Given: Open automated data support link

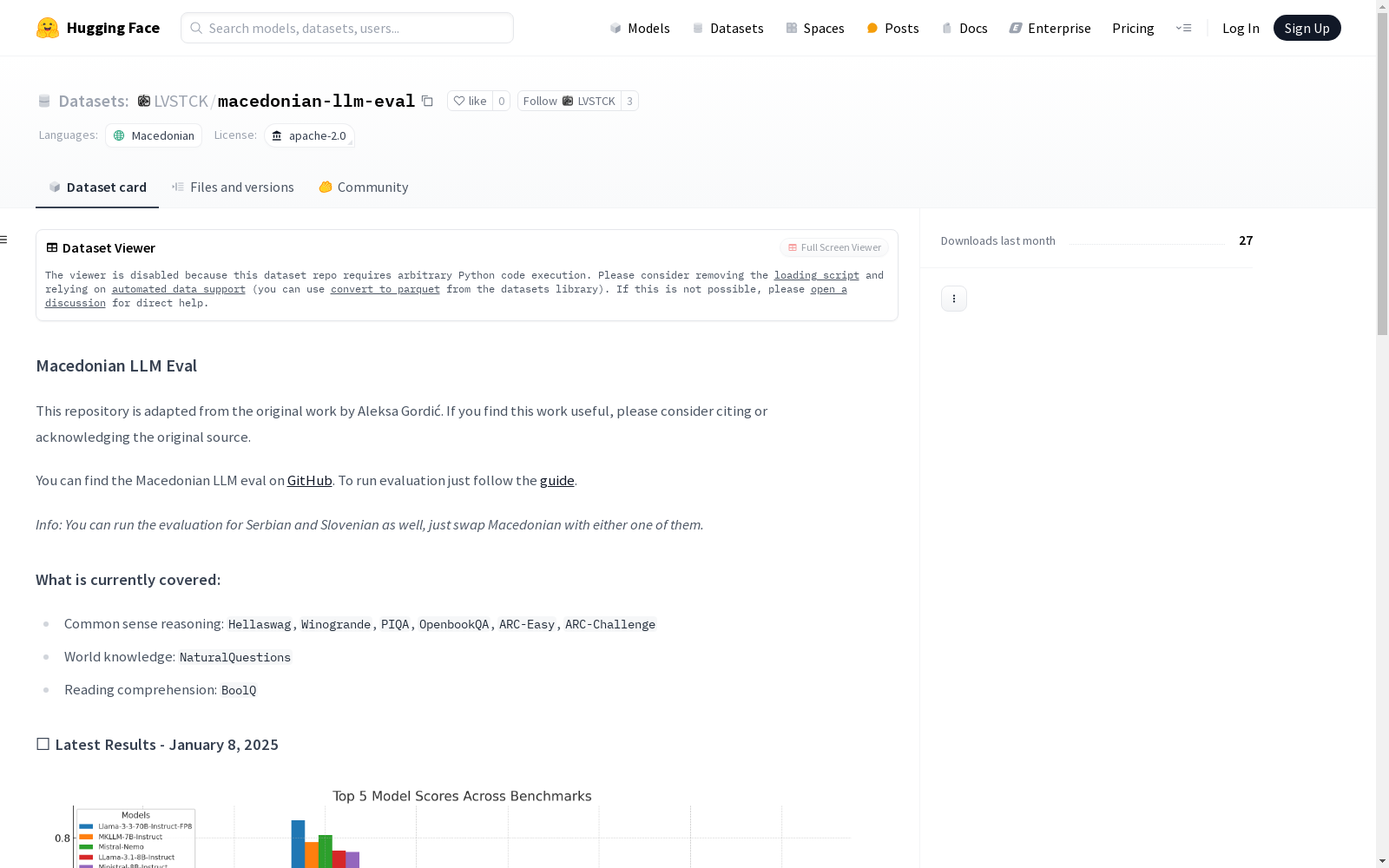Looking at the screenshot, I should point(179,289).
